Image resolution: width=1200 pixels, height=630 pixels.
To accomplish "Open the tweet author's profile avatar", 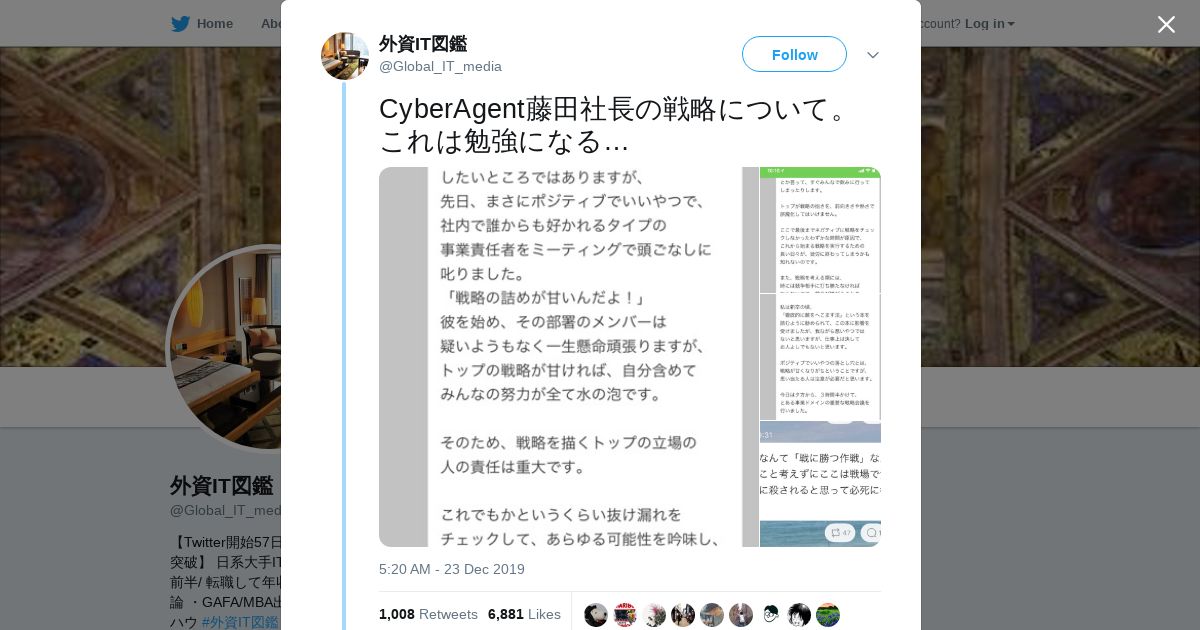I will [x=345, y=56].
